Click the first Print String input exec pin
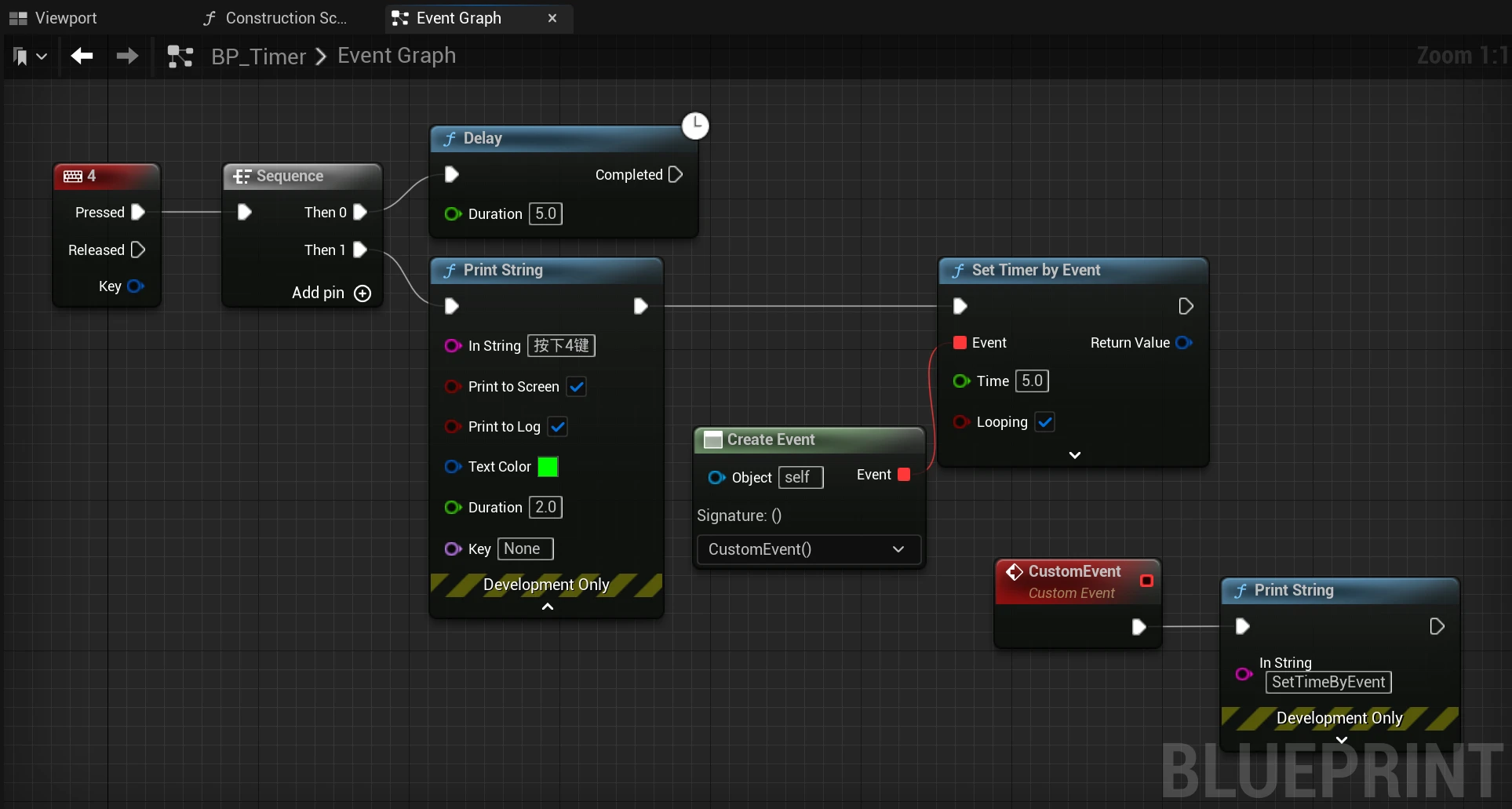 [451, 306]
